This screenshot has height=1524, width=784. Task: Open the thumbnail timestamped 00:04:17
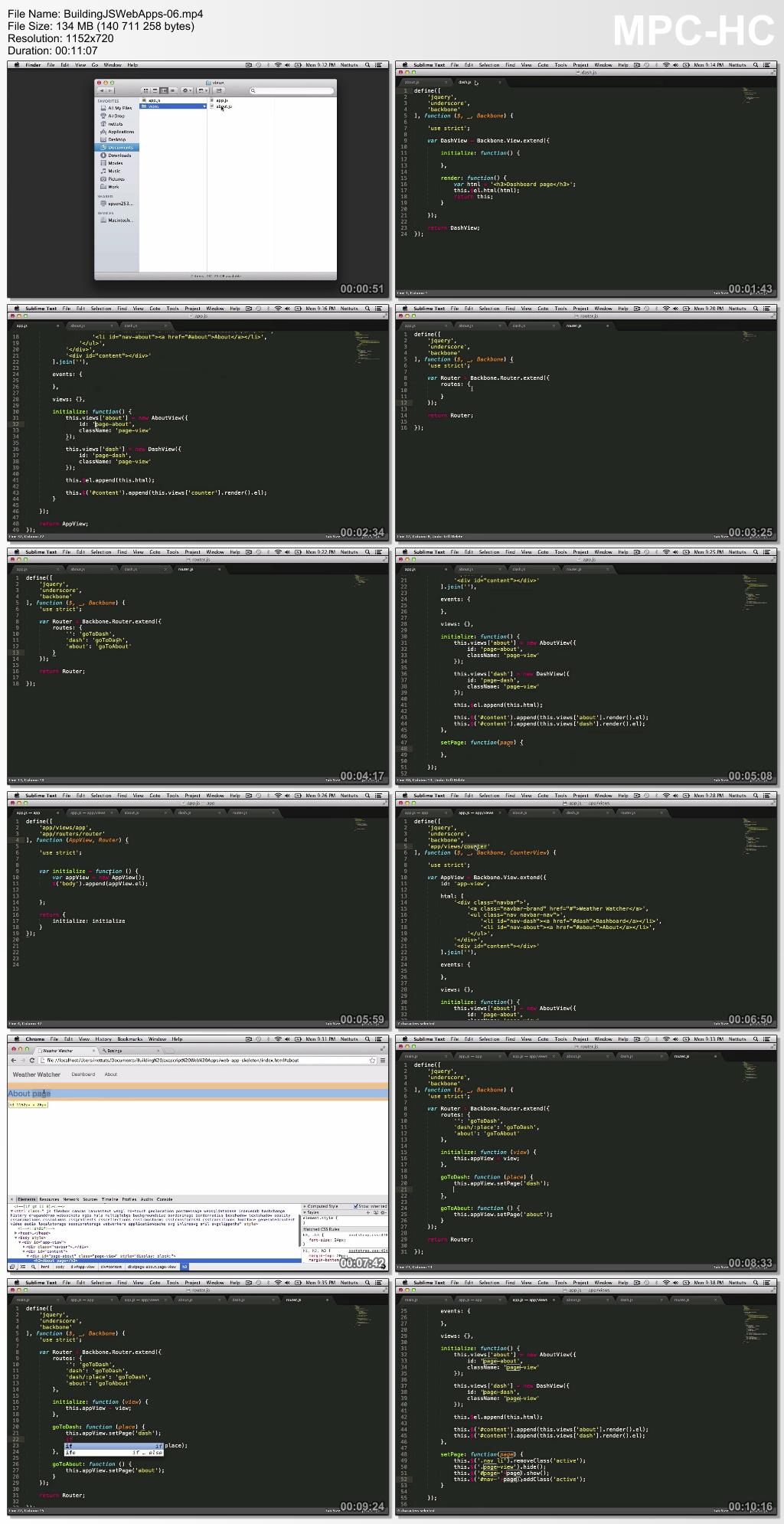click(x=198, y=666)
